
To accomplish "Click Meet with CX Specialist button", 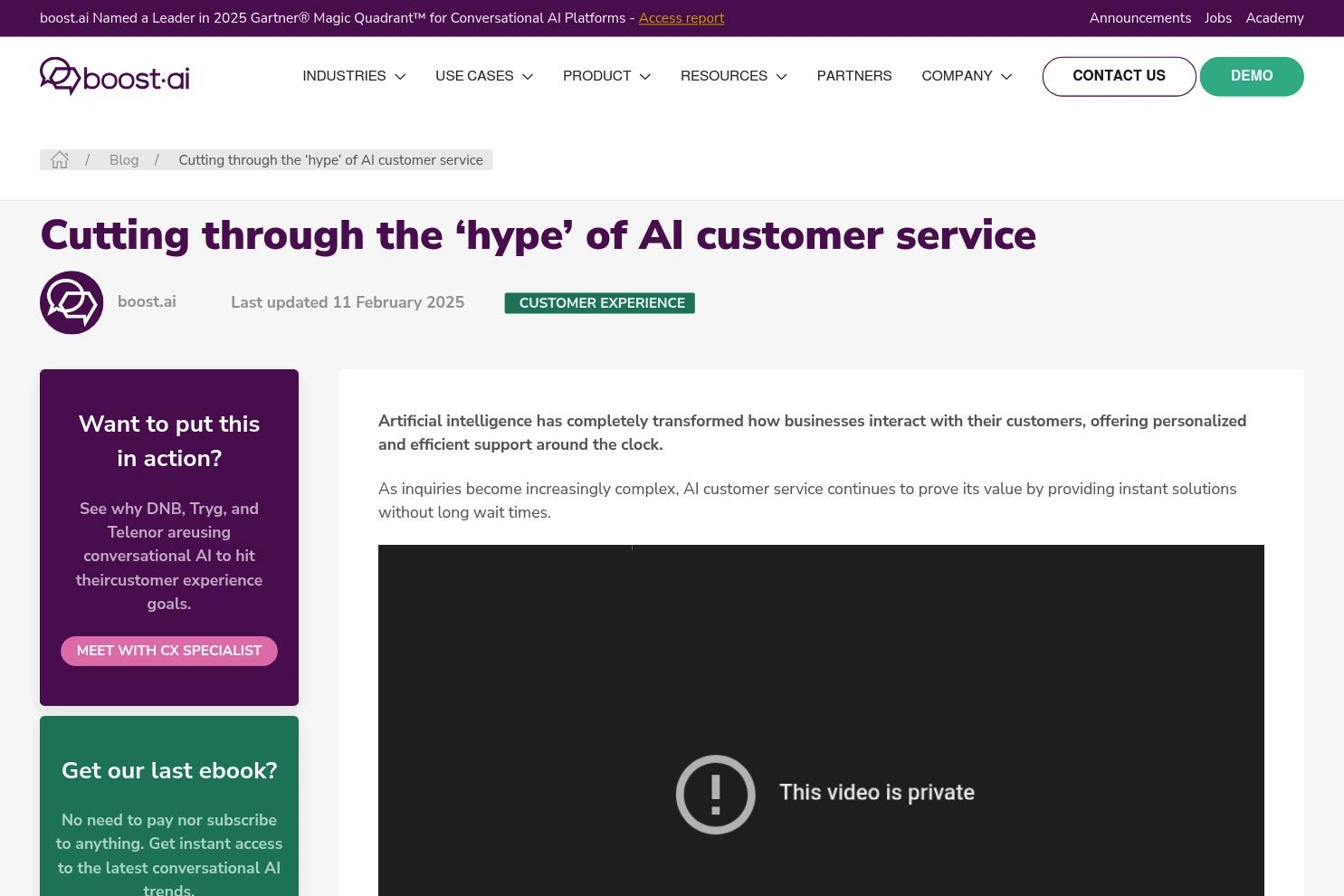I will [169, 651].
